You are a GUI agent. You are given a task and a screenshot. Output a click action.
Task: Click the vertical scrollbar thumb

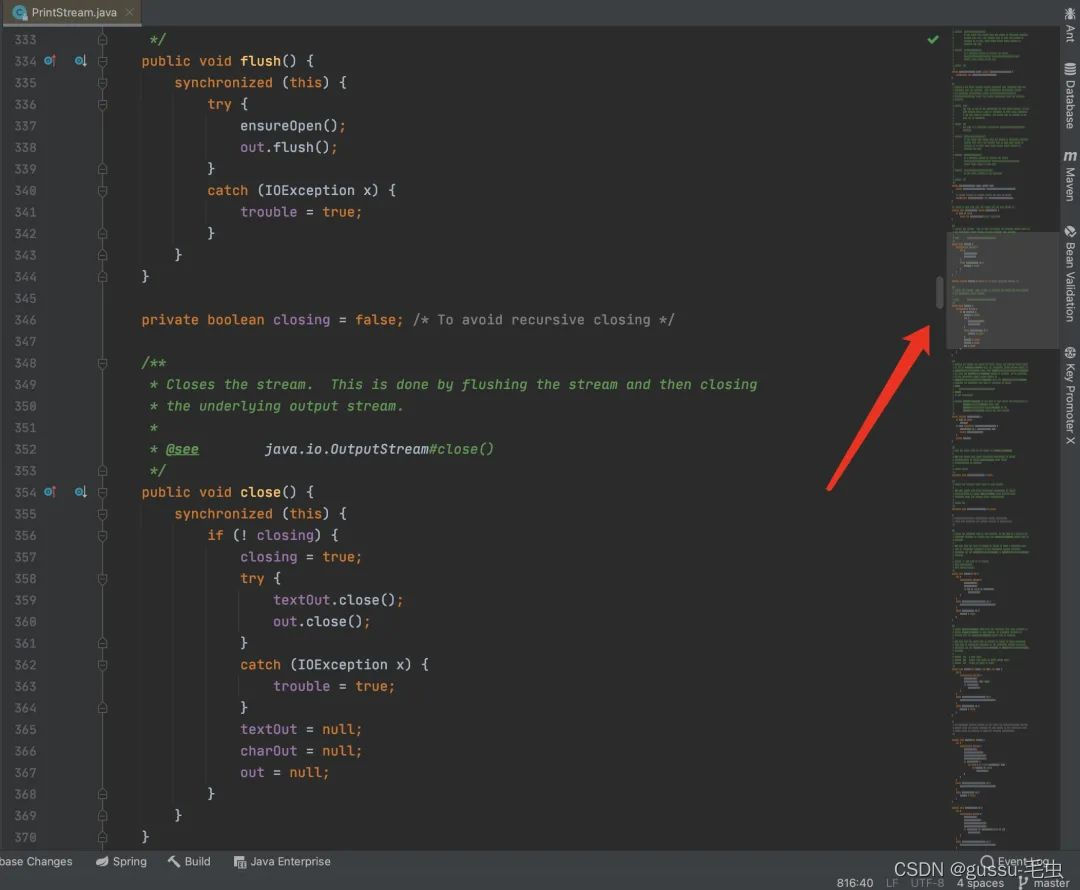point(939,292)
